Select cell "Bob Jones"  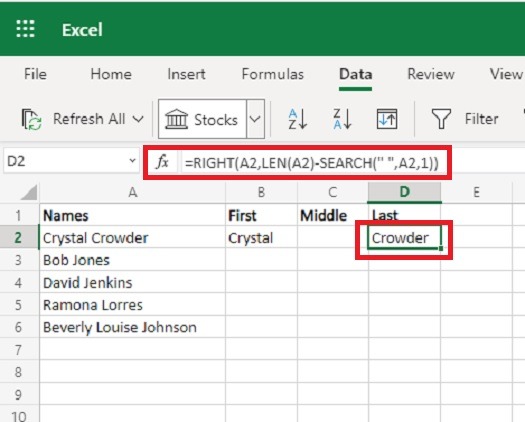133,260
